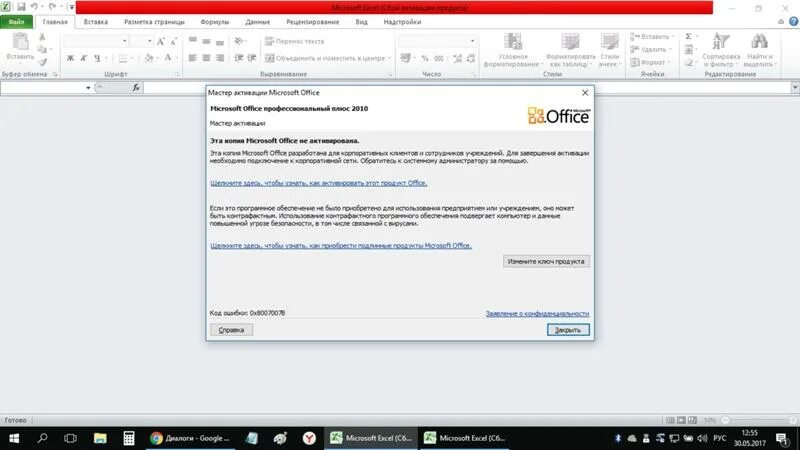Click the Закрыть button in dialog
The height and width of the screenshot is (450, 800).
point(568,330)
